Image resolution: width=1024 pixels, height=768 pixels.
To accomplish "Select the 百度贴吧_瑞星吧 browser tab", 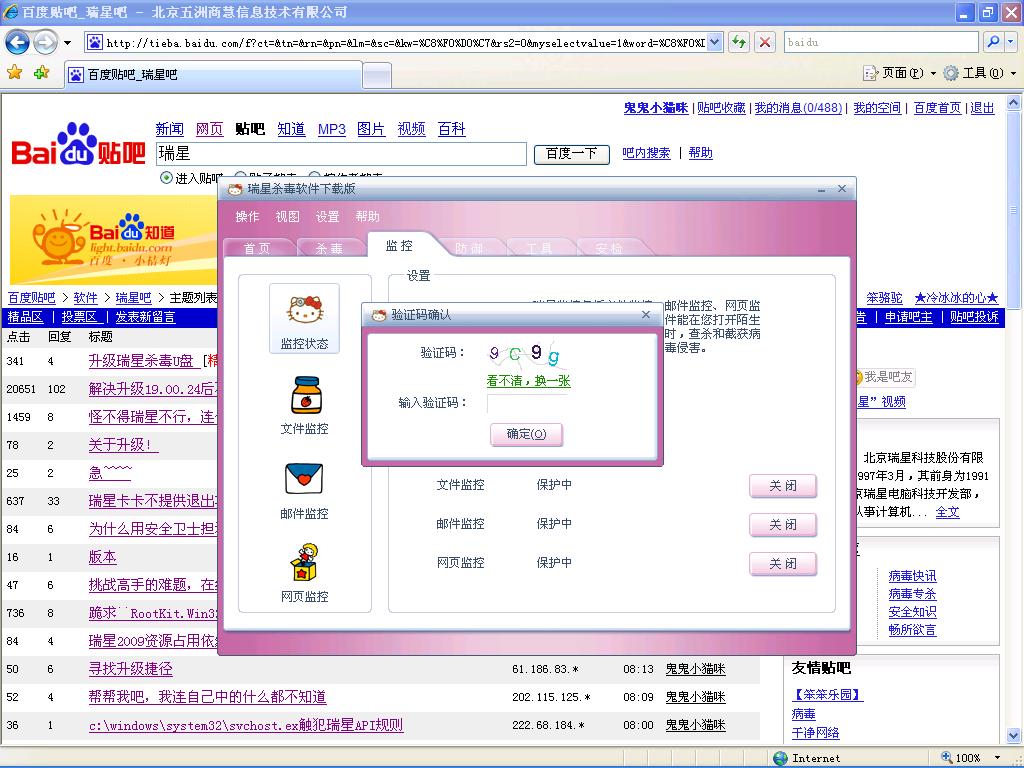I will point(214,74).
